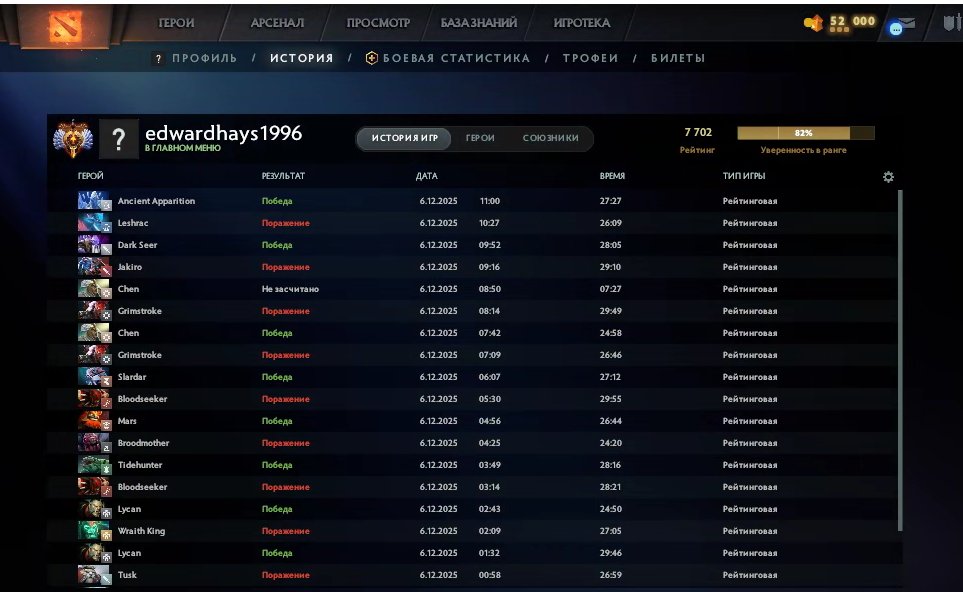Click the shield and sword icon
This screenshot has width=963, height=592.
click(950, 23)
